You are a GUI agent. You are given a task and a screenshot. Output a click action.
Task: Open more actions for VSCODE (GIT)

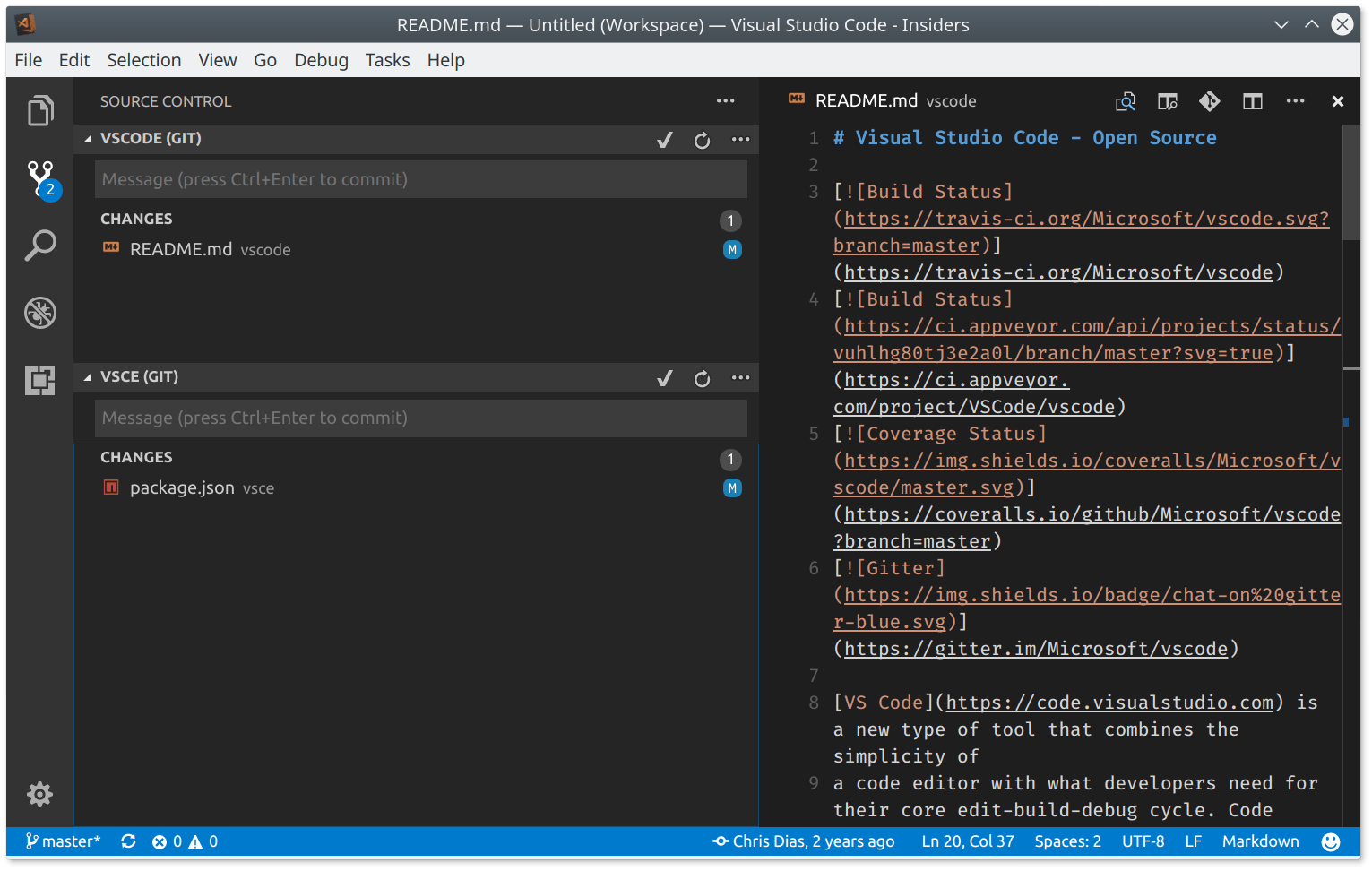click(740, 139)
